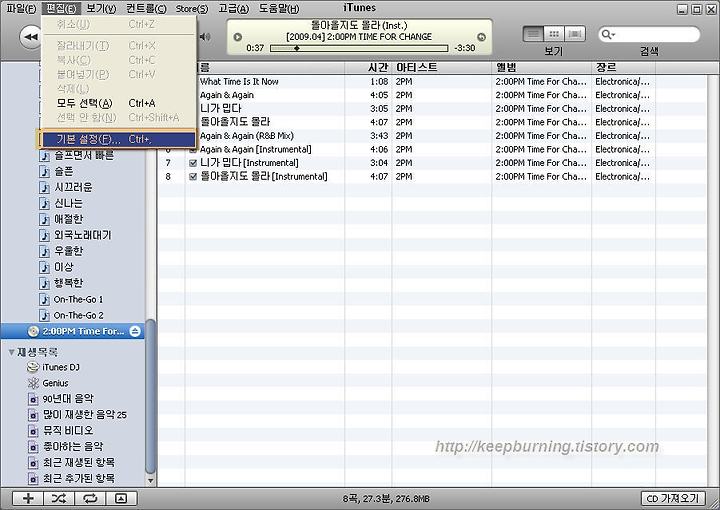Select the 이상 playlist
Screen dimensions: 720x510
click(x=63, y=267)
